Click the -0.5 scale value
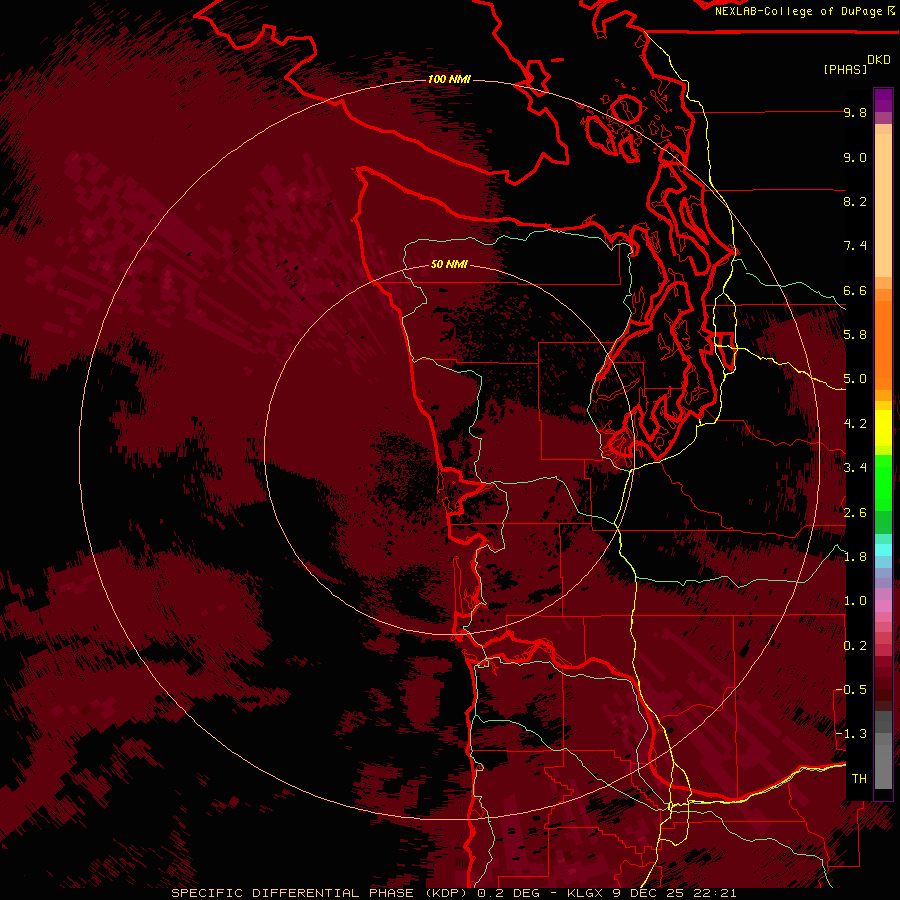 (x=851, y=690)
